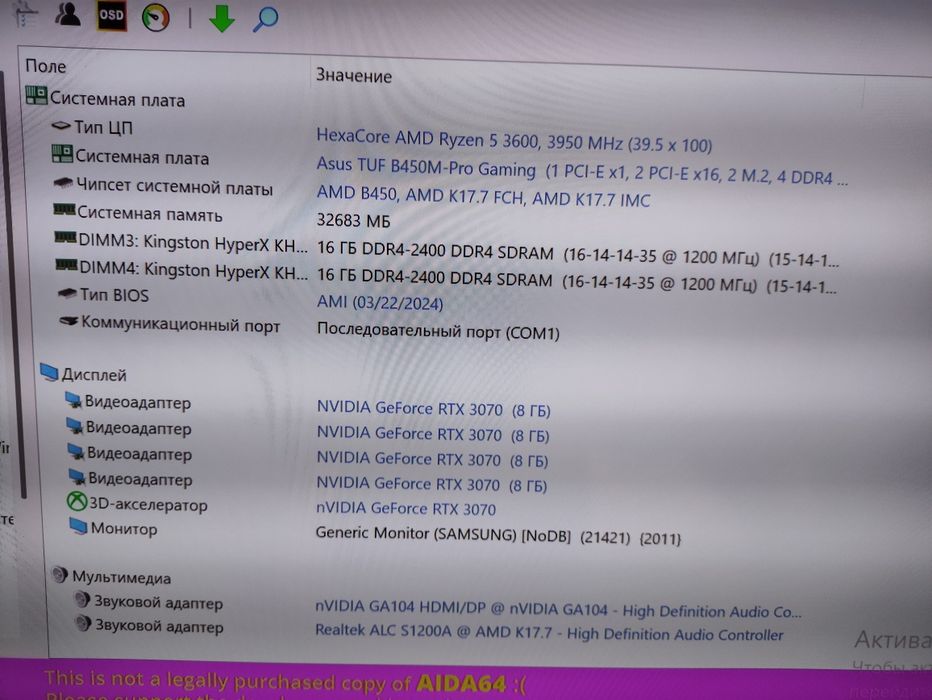Select the Системная плата group heading label

117,100
